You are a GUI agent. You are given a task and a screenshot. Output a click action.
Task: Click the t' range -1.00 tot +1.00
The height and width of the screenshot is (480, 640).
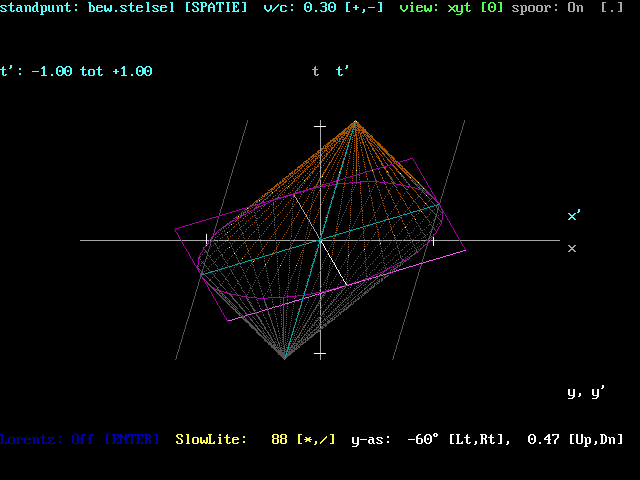pos(76,71)
